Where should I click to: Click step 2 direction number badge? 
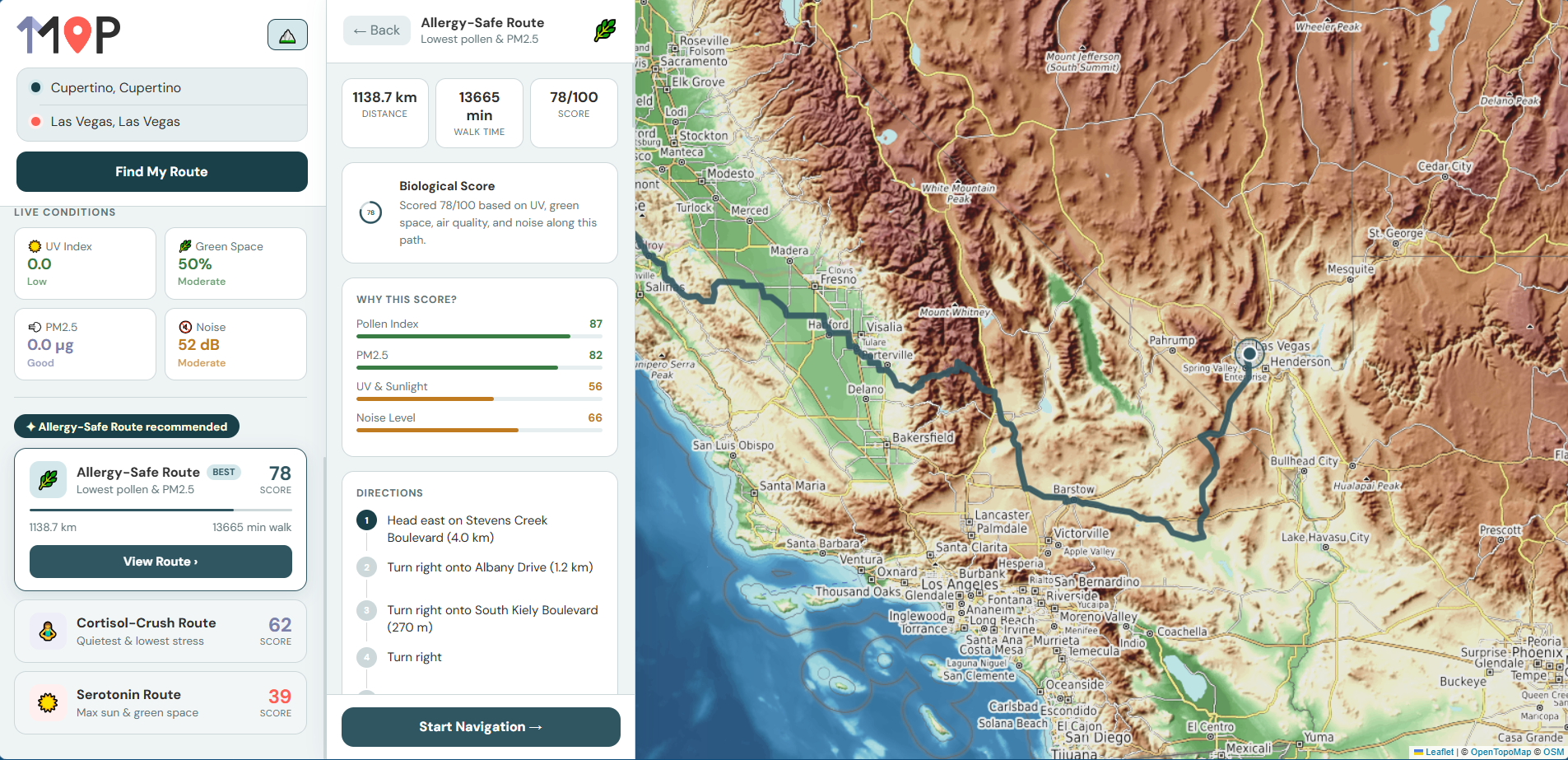coord(367,567)
